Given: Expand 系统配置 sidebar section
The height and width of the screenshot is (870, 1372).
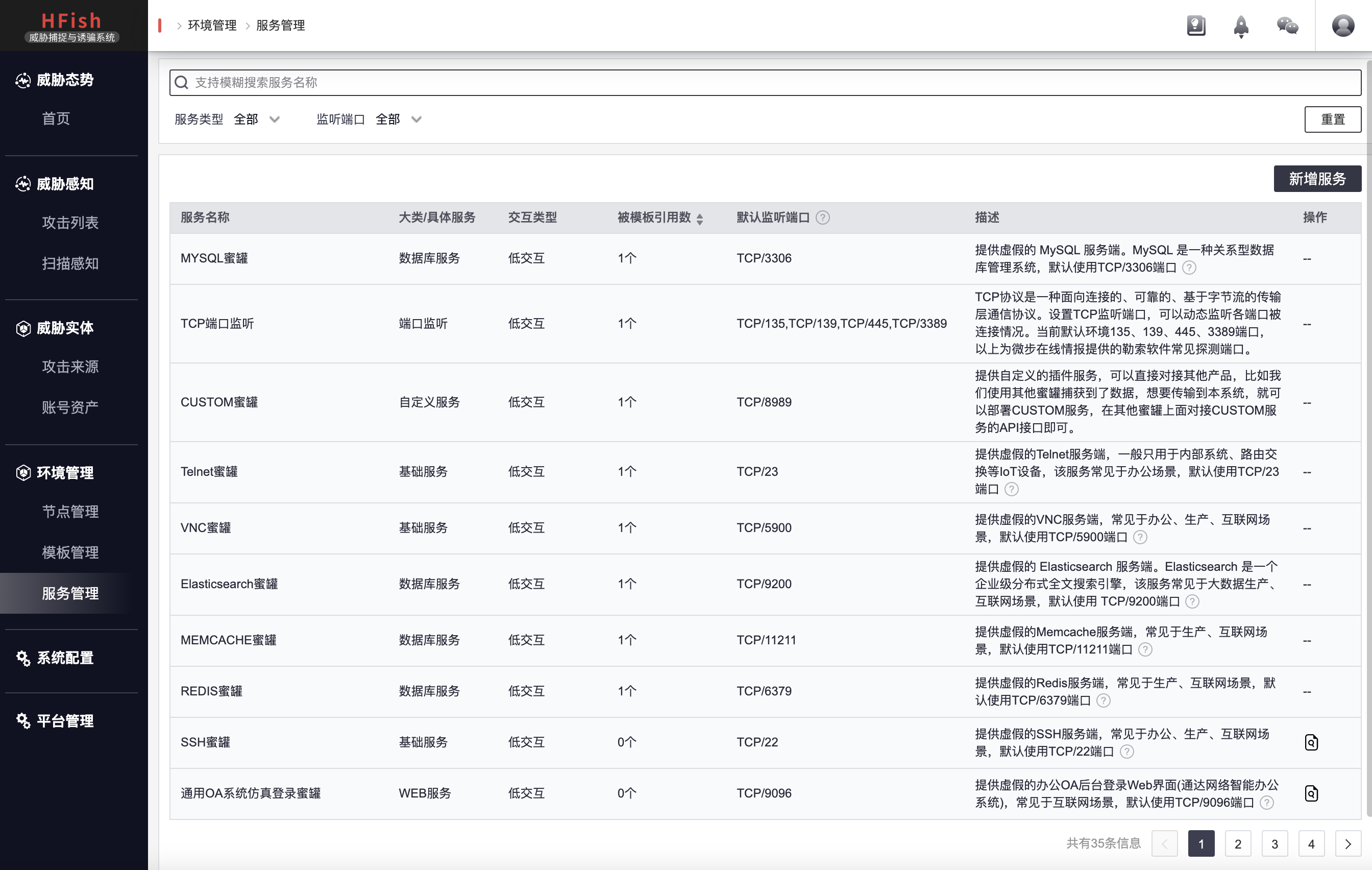Looking at the screenshot, I should pyautogui.click(x=65, y=658).
